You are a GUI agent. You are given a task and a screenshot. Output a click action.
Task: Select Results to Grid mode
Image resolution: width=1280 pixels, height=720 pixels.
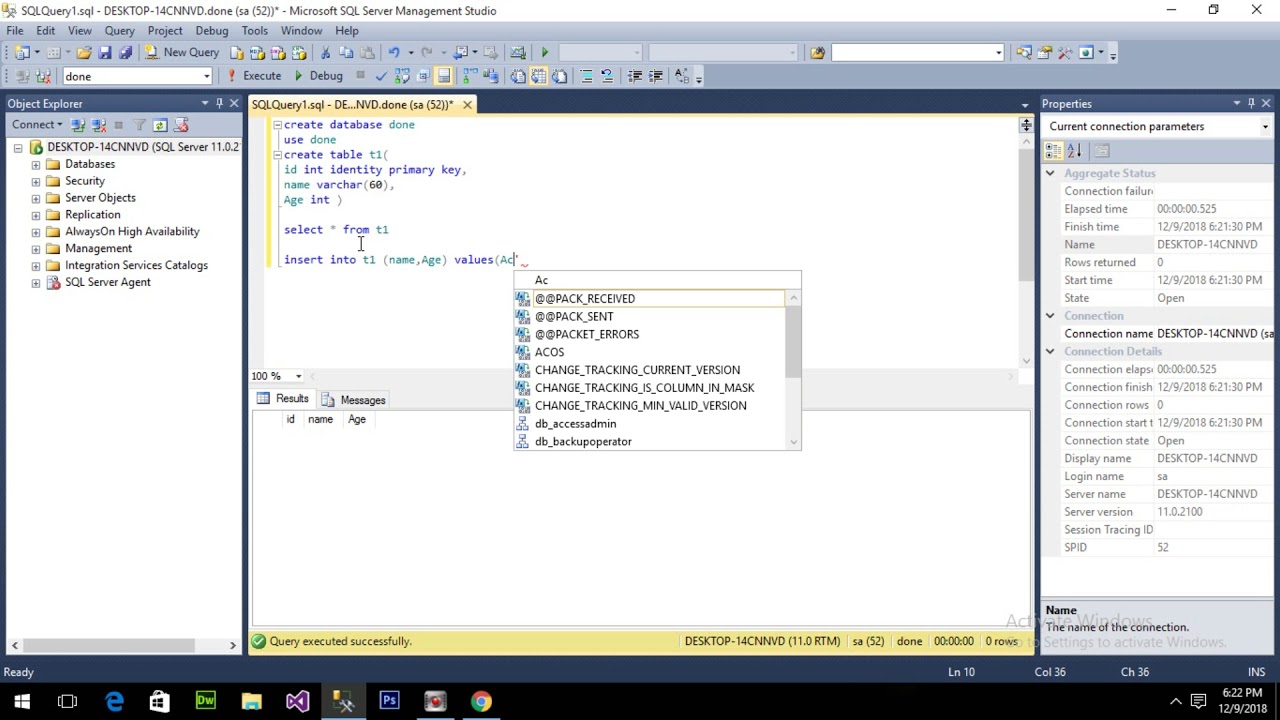[x=538, y=76]
